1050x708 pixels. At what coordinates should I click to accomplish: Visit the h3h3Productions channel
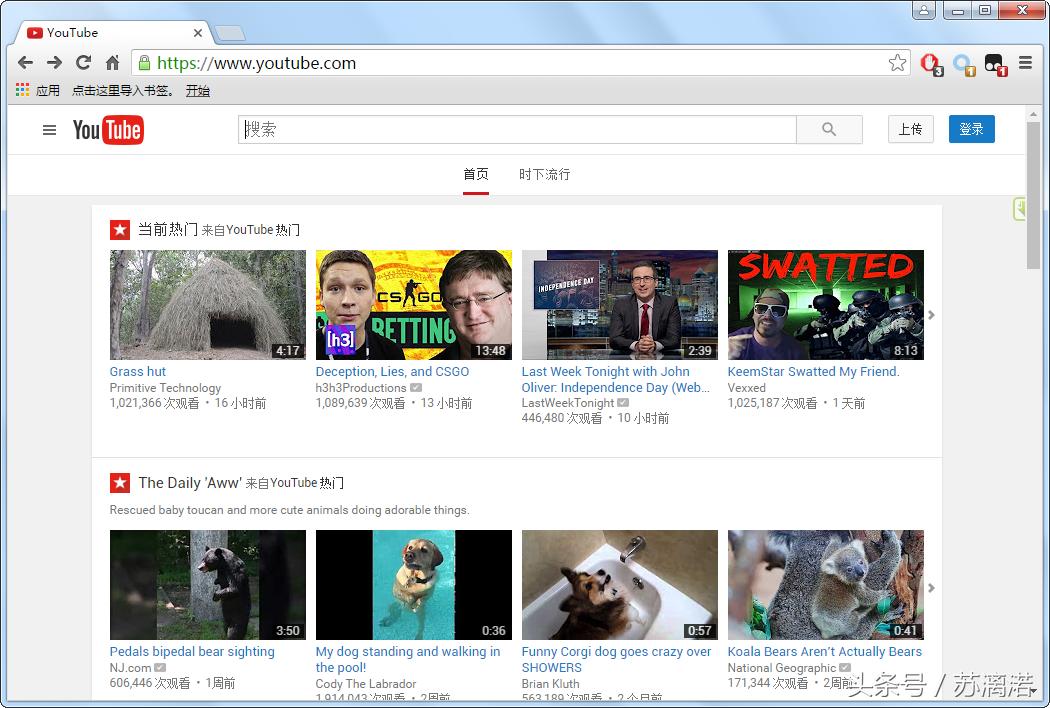click(x=361, y=388)
